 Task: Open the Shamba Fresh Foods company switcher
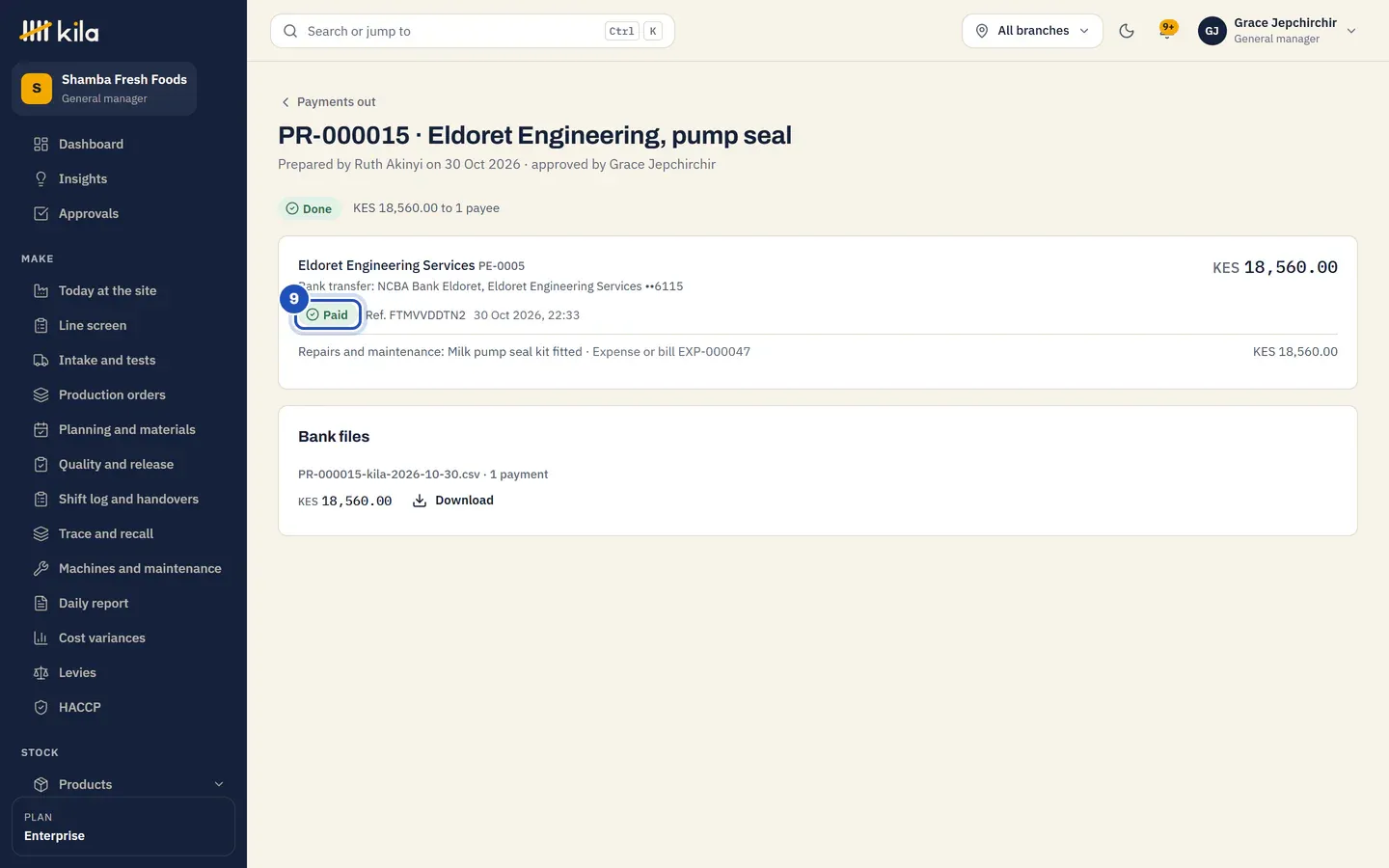[104, 89]
